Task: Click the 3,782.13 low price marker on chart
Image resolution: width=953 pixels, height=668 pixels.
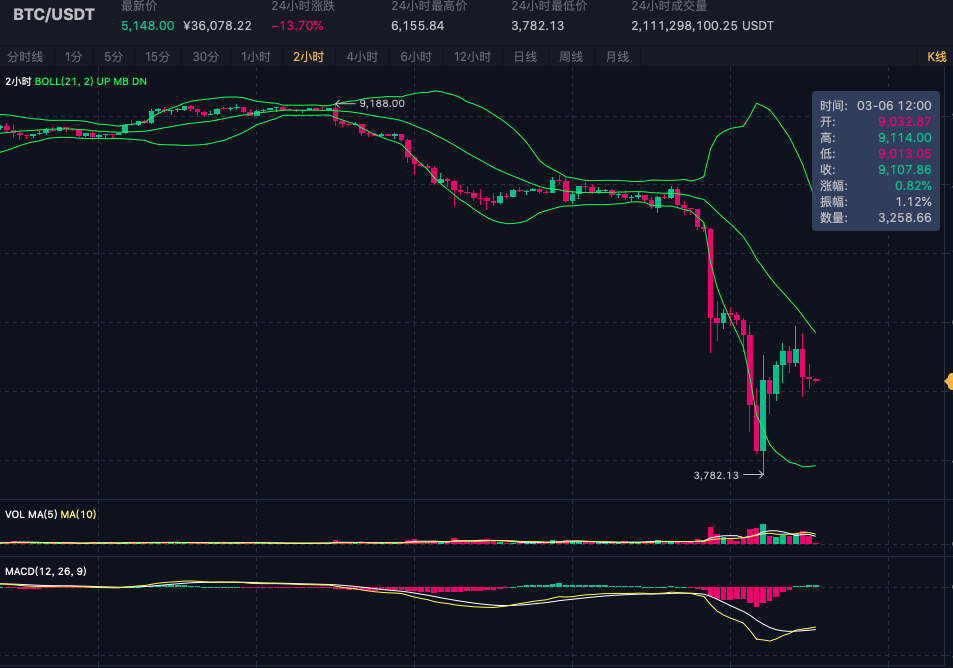Action: click(716, 475)
